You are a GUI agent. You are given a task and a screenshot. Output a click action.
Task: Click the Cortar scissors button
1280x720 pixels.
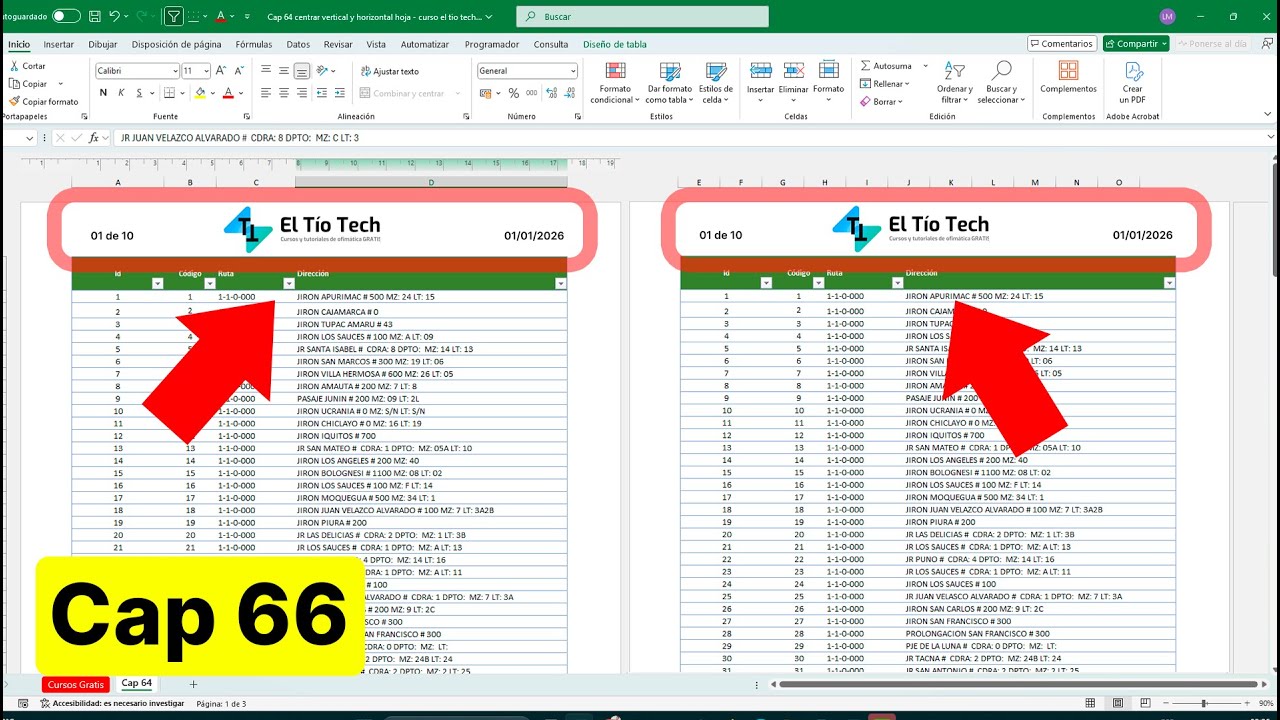pos(27,66)
